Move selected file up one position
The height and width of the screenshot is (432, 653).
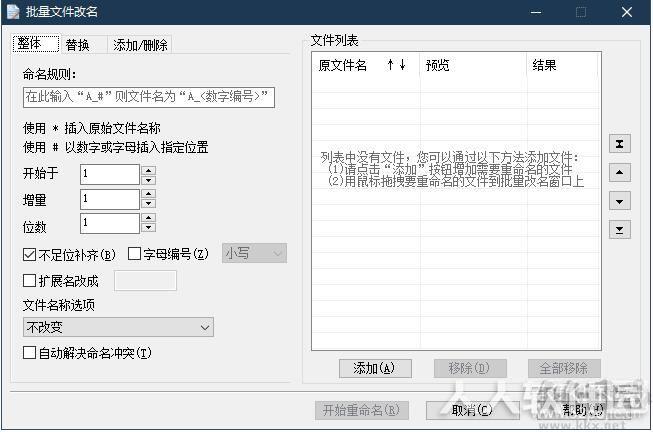pos(619,172)
